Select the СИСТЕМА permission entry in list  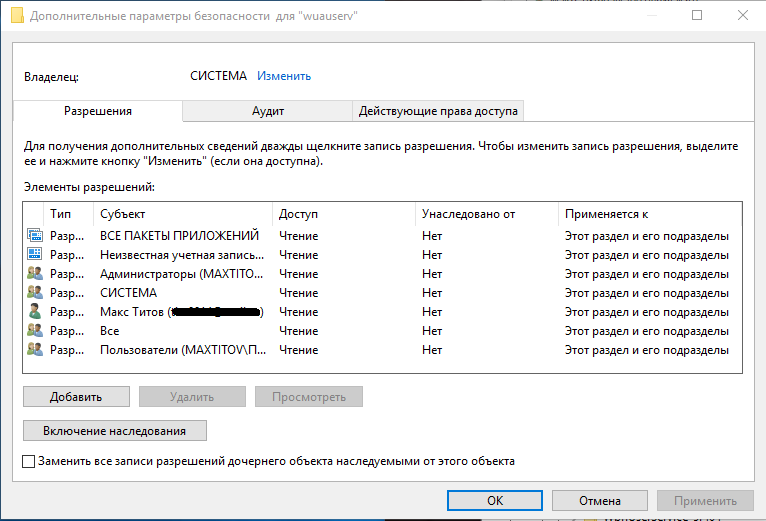(x=383, y=293)
